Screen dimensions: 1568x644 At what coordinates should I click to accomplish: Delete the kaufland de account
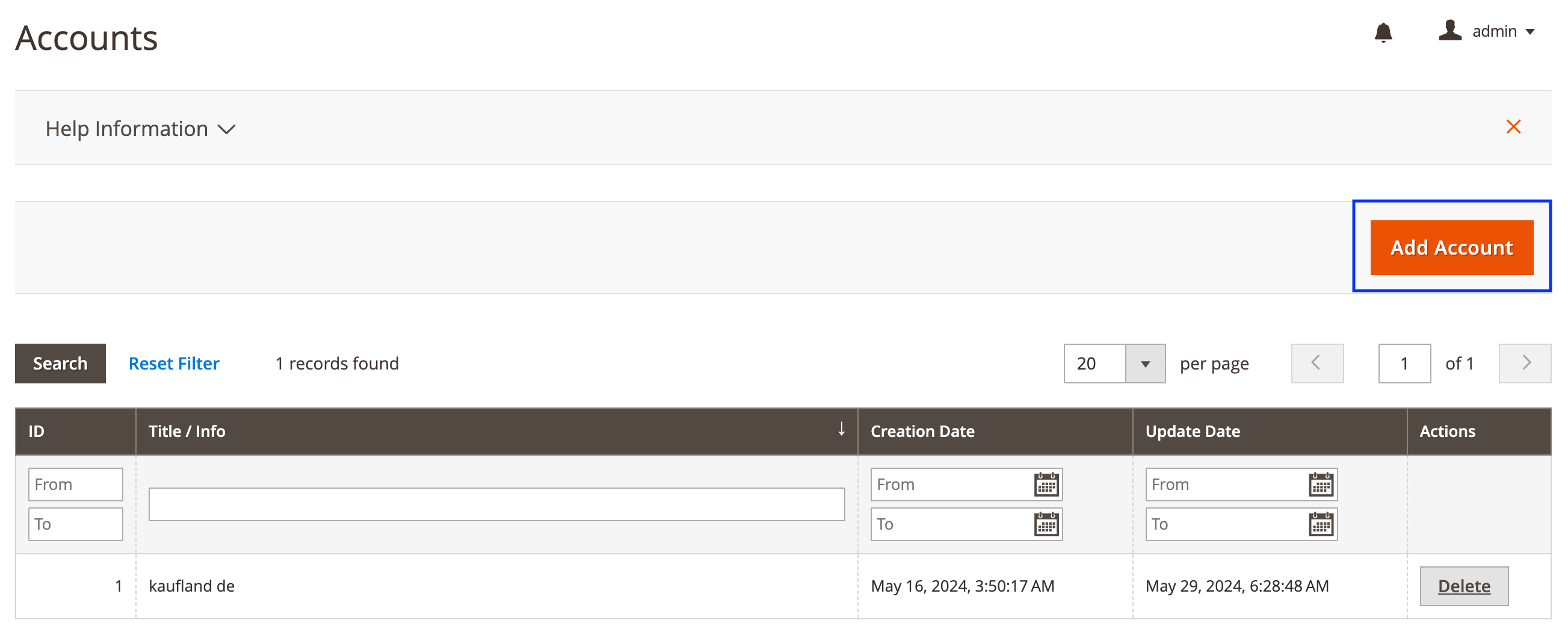pyautogui.click(x=1463, y=586)
